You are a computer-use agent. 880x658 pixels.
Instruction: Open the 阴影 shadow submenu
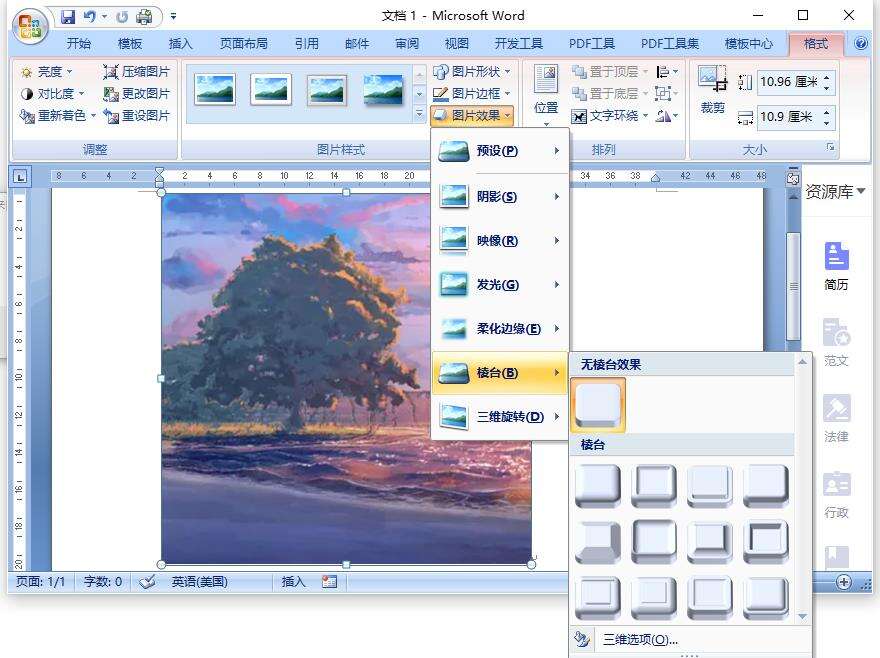tap(499, 197)
